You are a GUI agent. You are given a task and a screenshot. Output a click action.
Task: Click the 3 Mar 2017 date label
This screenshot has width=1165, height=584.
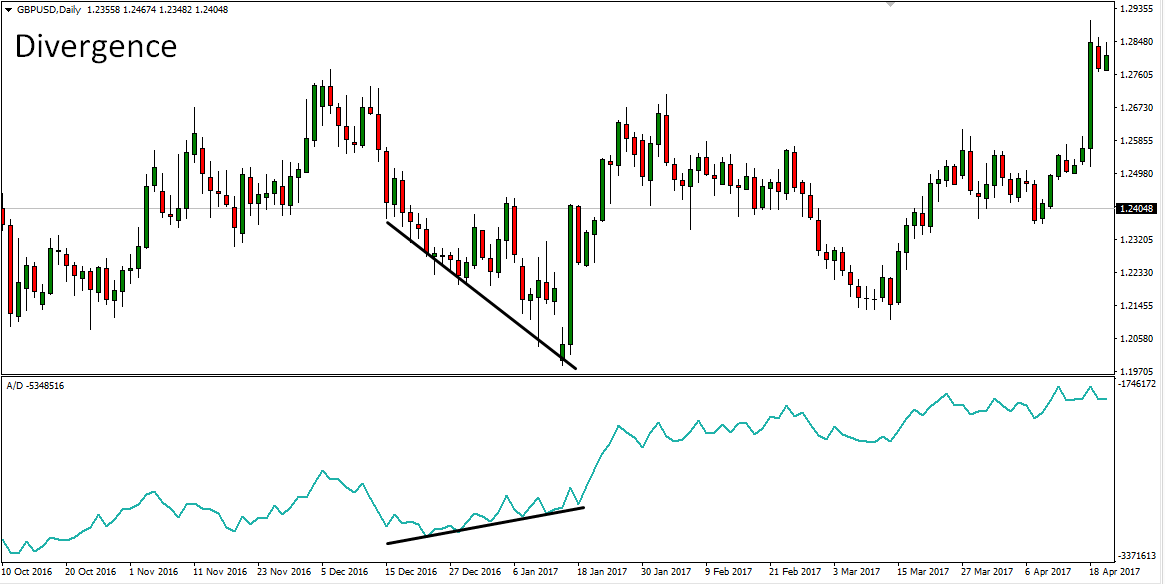(857, 572)
